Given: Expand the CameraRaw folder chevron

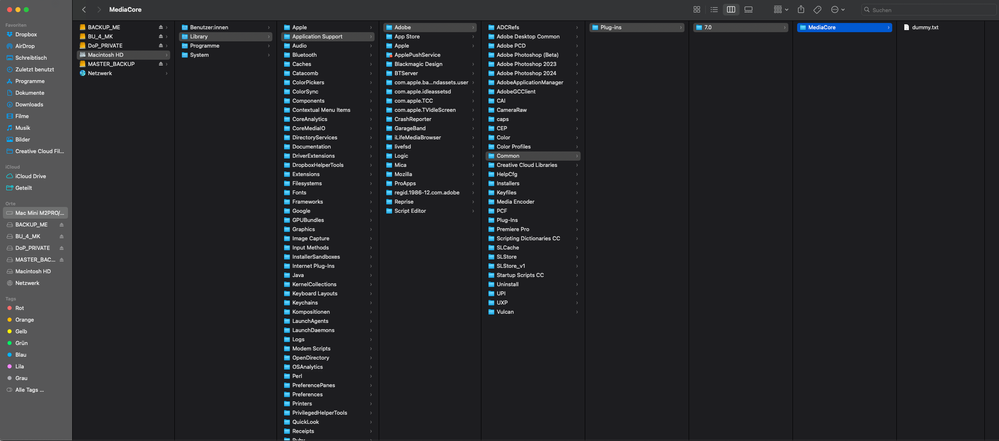Looking at the screenshot, I should click(577, 110).
